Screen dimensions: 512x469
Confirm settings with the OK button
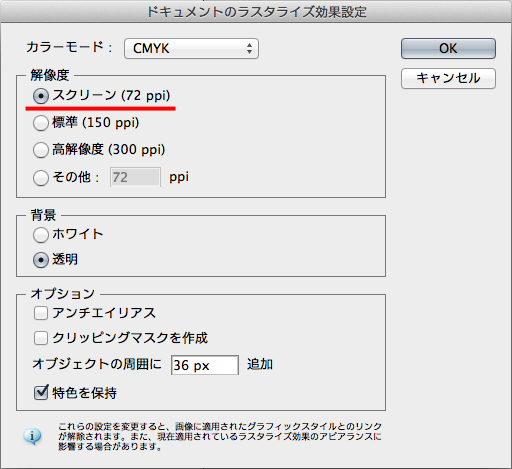click(448, 49)
